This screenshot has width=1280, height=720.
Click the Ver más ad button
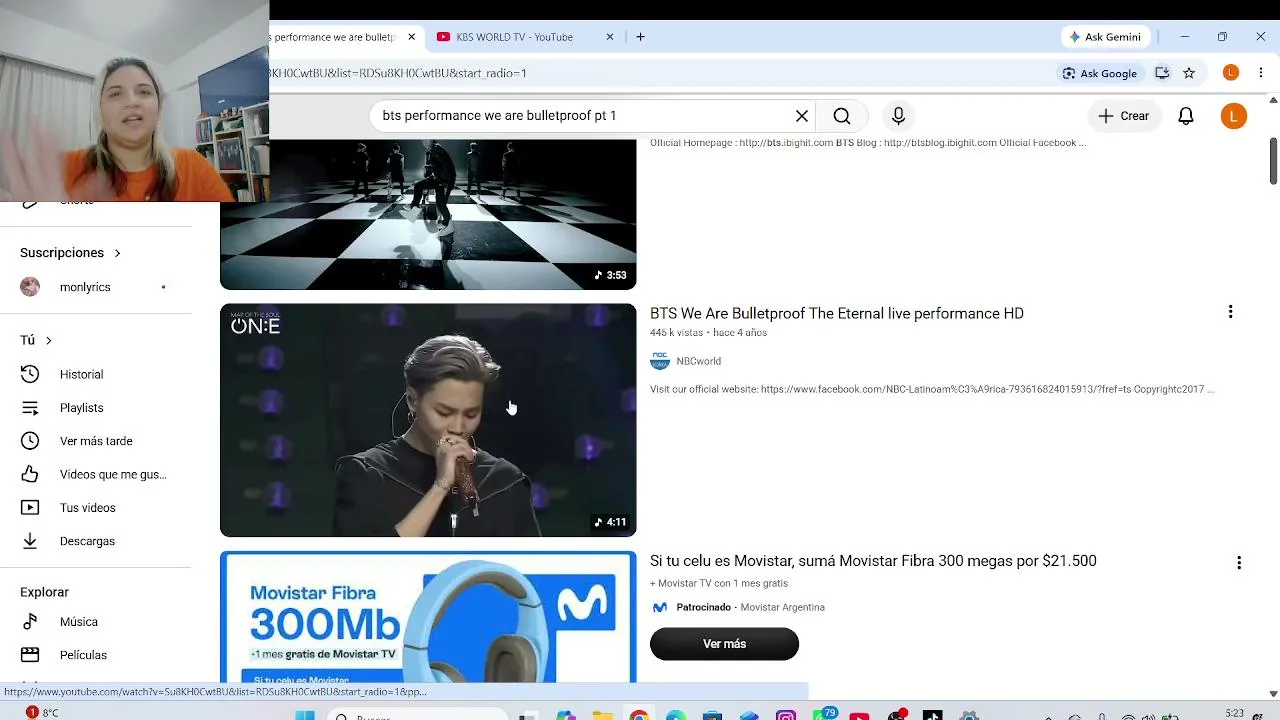coord(724,644)
